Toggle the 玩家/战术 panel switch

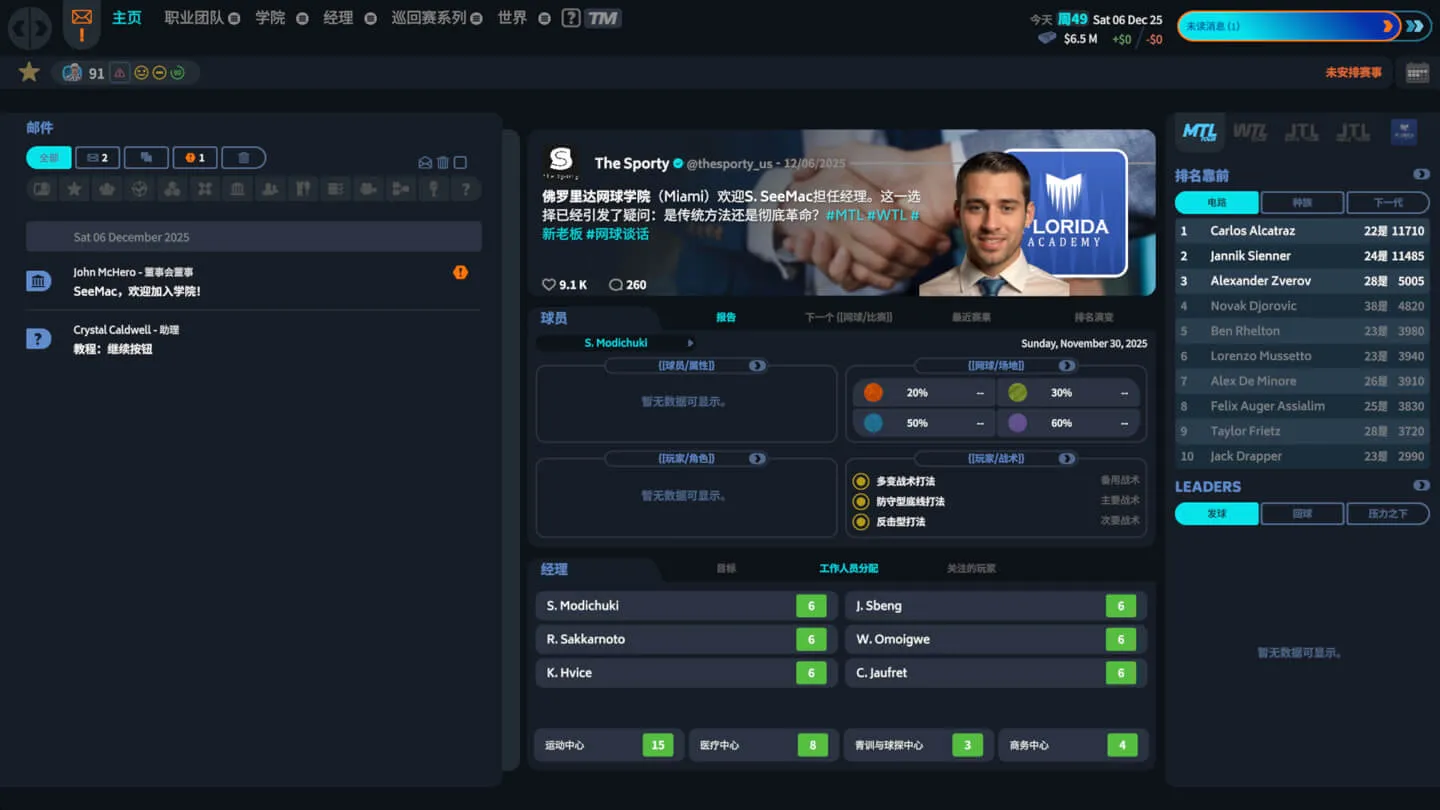pos(1067,459)
